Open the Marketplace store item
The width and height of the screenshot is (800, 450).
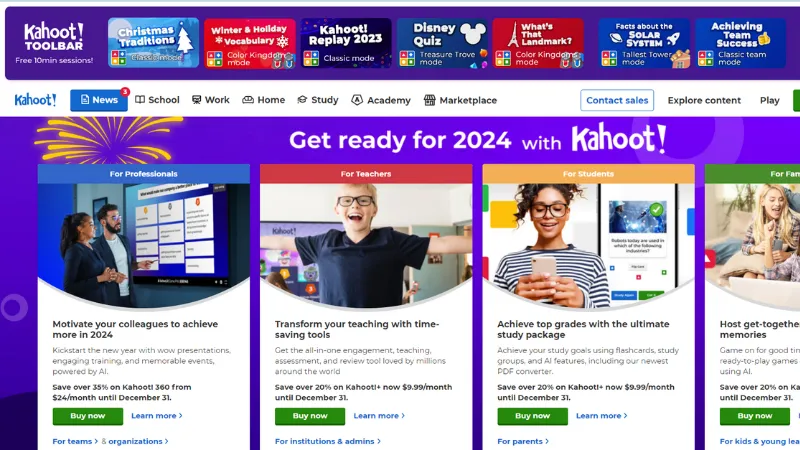460,100
